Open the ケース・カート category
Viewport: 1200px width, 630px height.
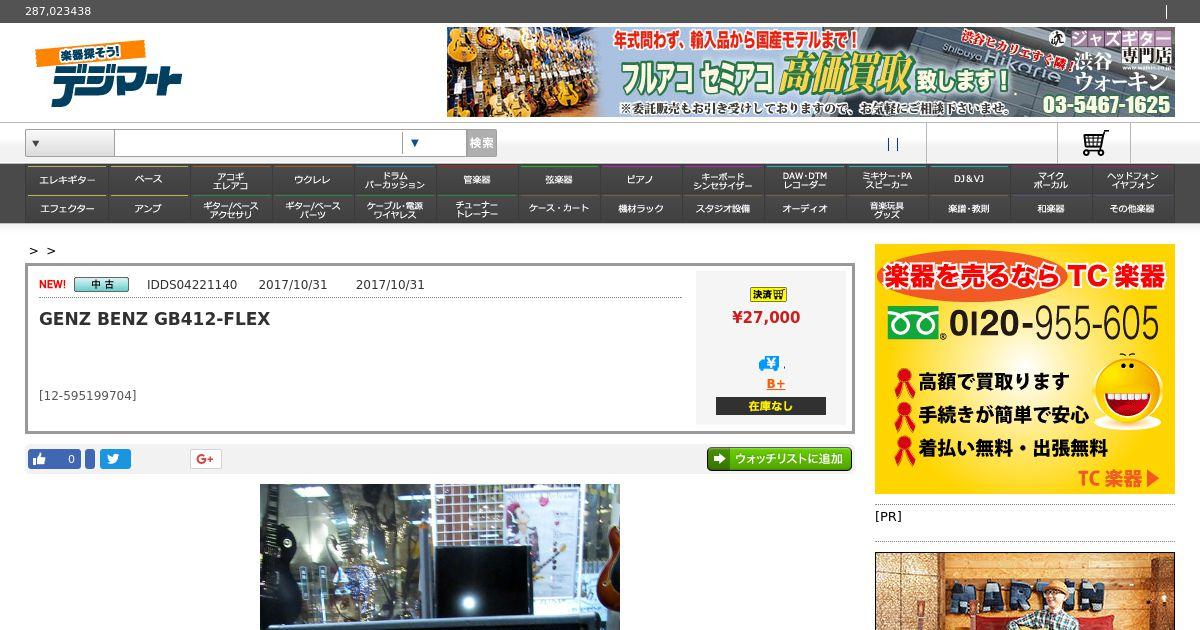tap(558, 209)
